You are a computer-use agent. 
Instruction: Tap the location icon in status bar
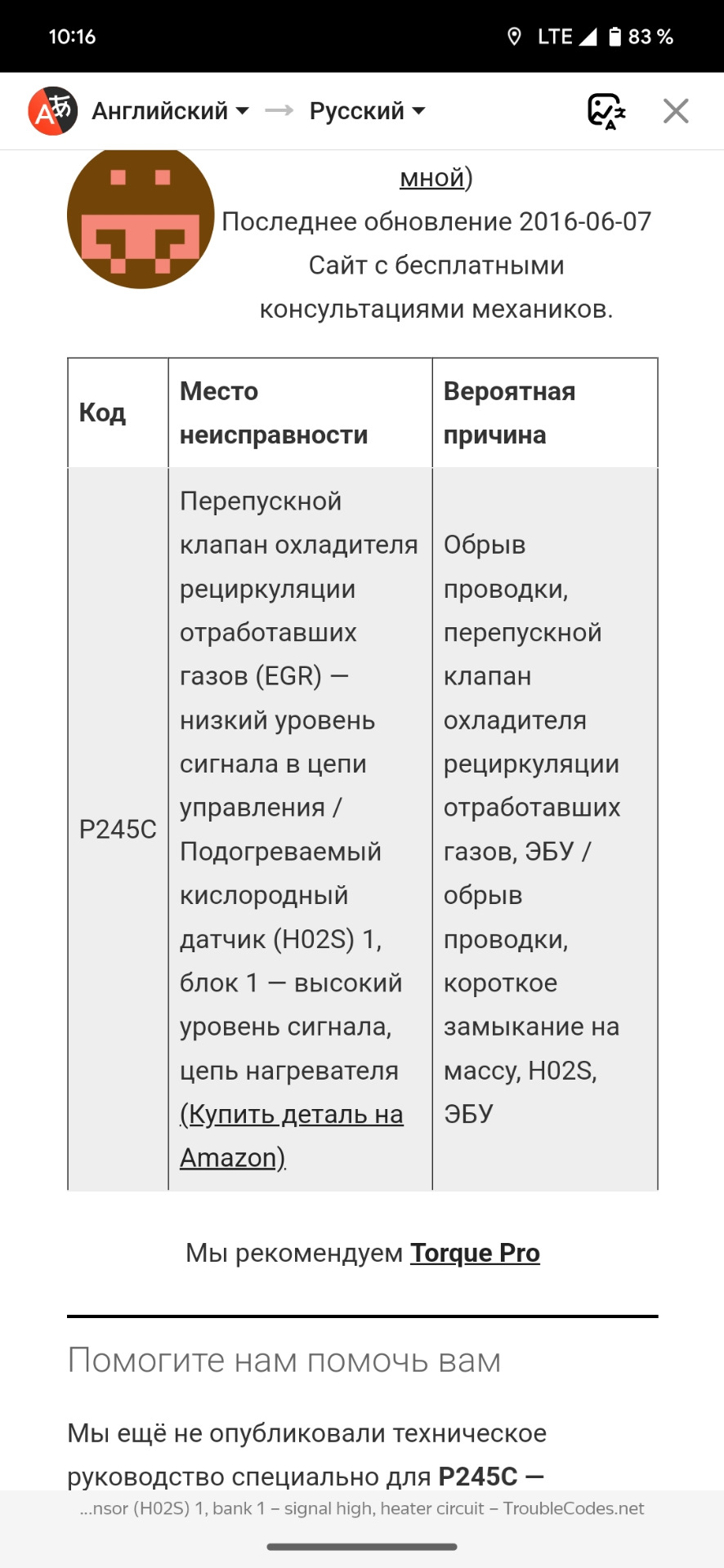[x=515, y=35]
